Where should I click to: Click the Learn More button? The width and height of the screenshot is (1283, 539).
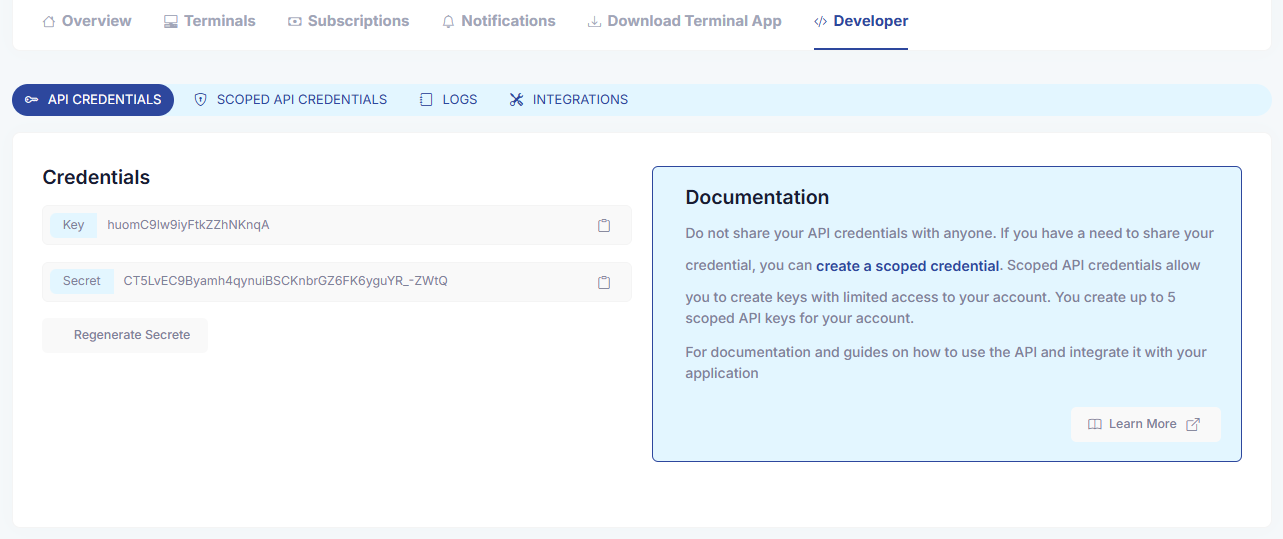point(1145,424)
